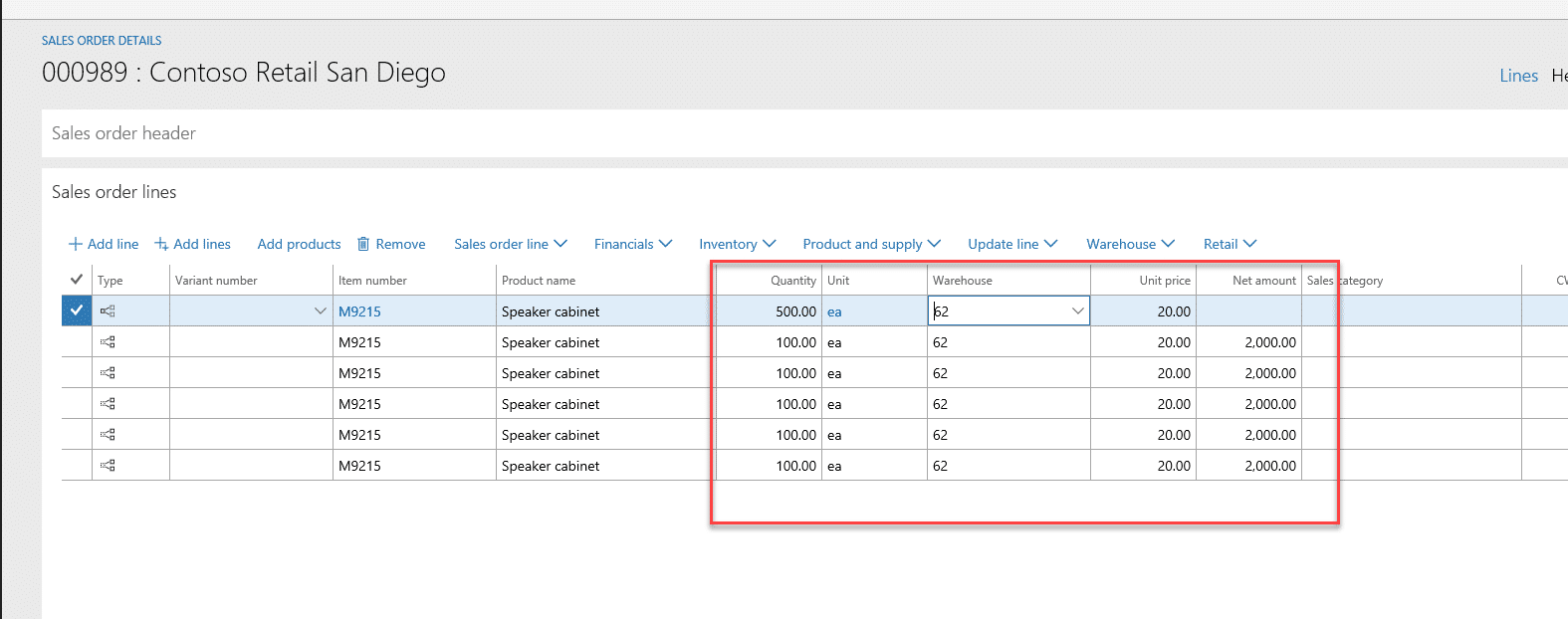Image resolution: width=1568 pixels, height=619 pixels.
Task: Click the Speaker cabinet cell in the selected row
Action: point(551,311)
